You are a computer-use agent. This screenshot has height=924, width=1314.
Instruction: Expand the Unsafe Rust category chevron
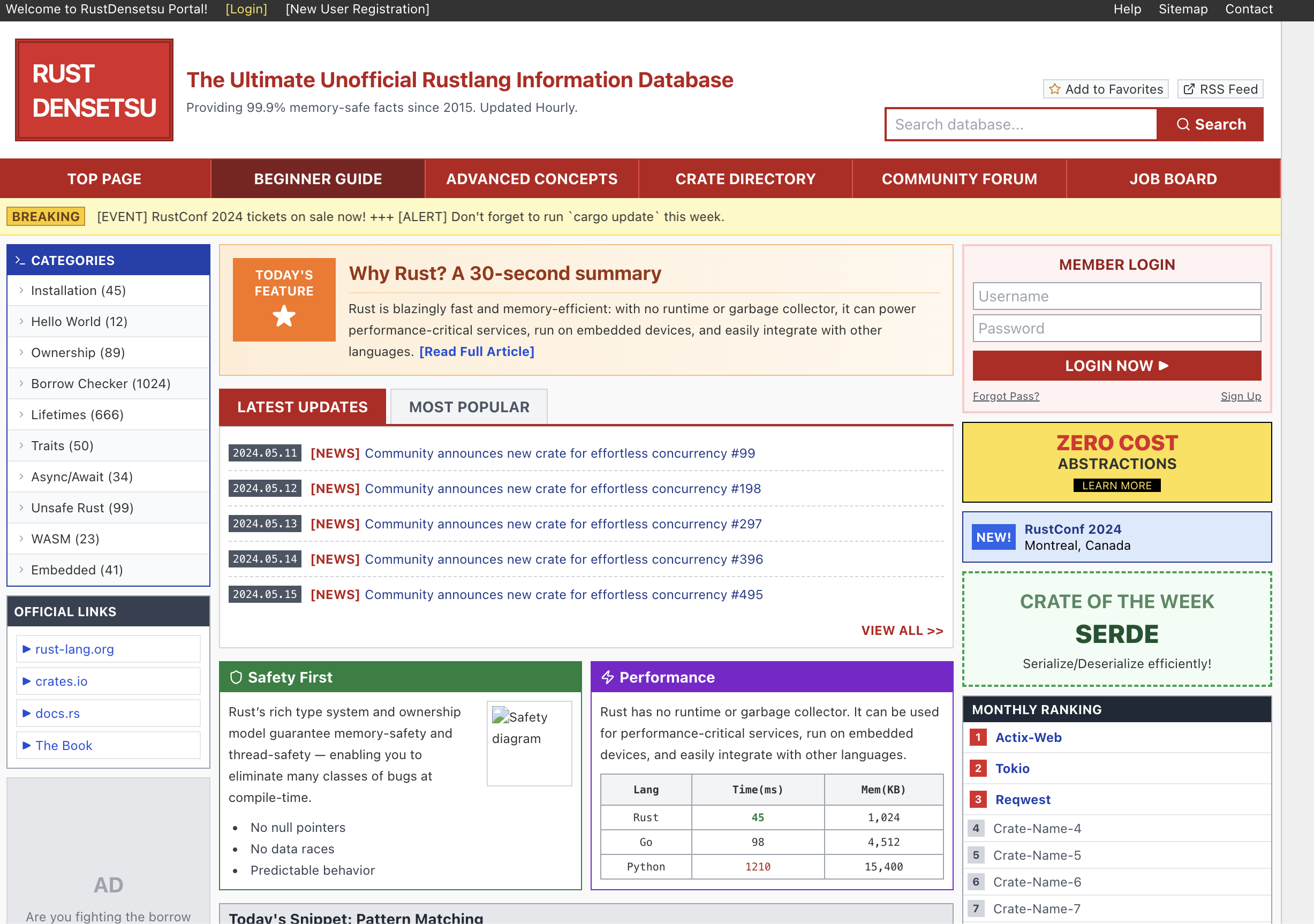[21, 508]
